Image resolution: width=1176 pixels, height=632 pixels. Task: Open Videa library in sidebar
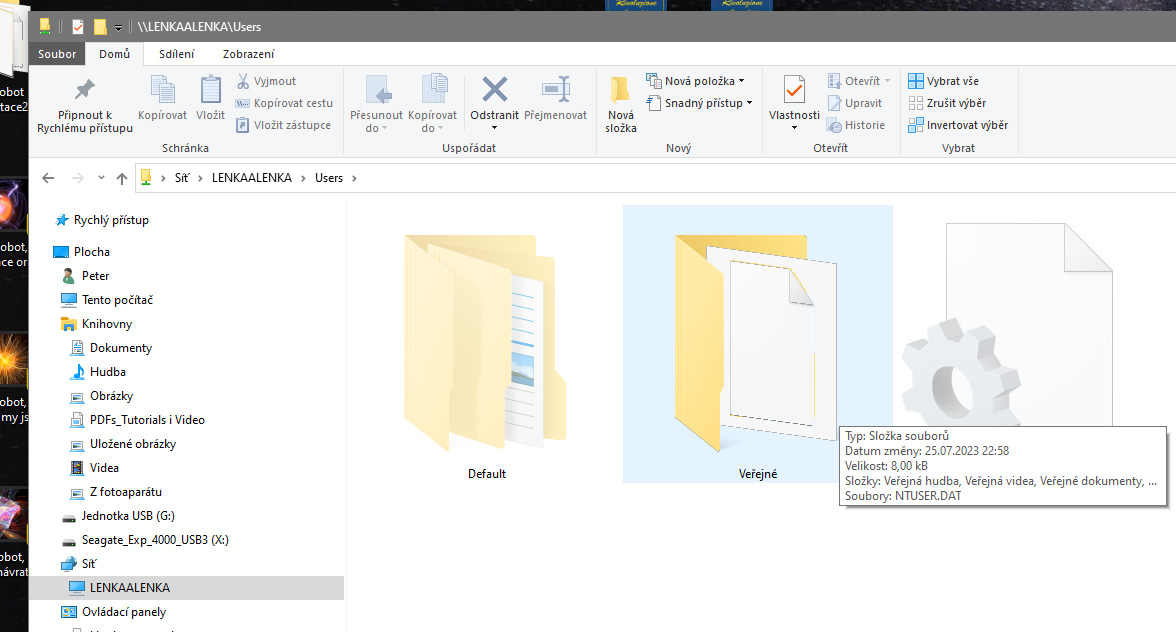click(x=104, y=468)
